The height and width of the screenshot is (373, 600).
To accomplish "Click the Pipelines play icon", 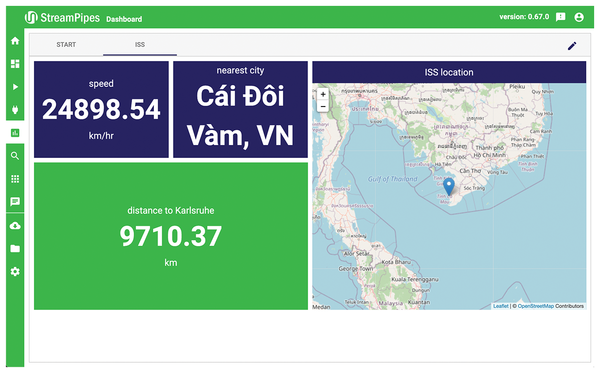I will click(x=15, y=87).
